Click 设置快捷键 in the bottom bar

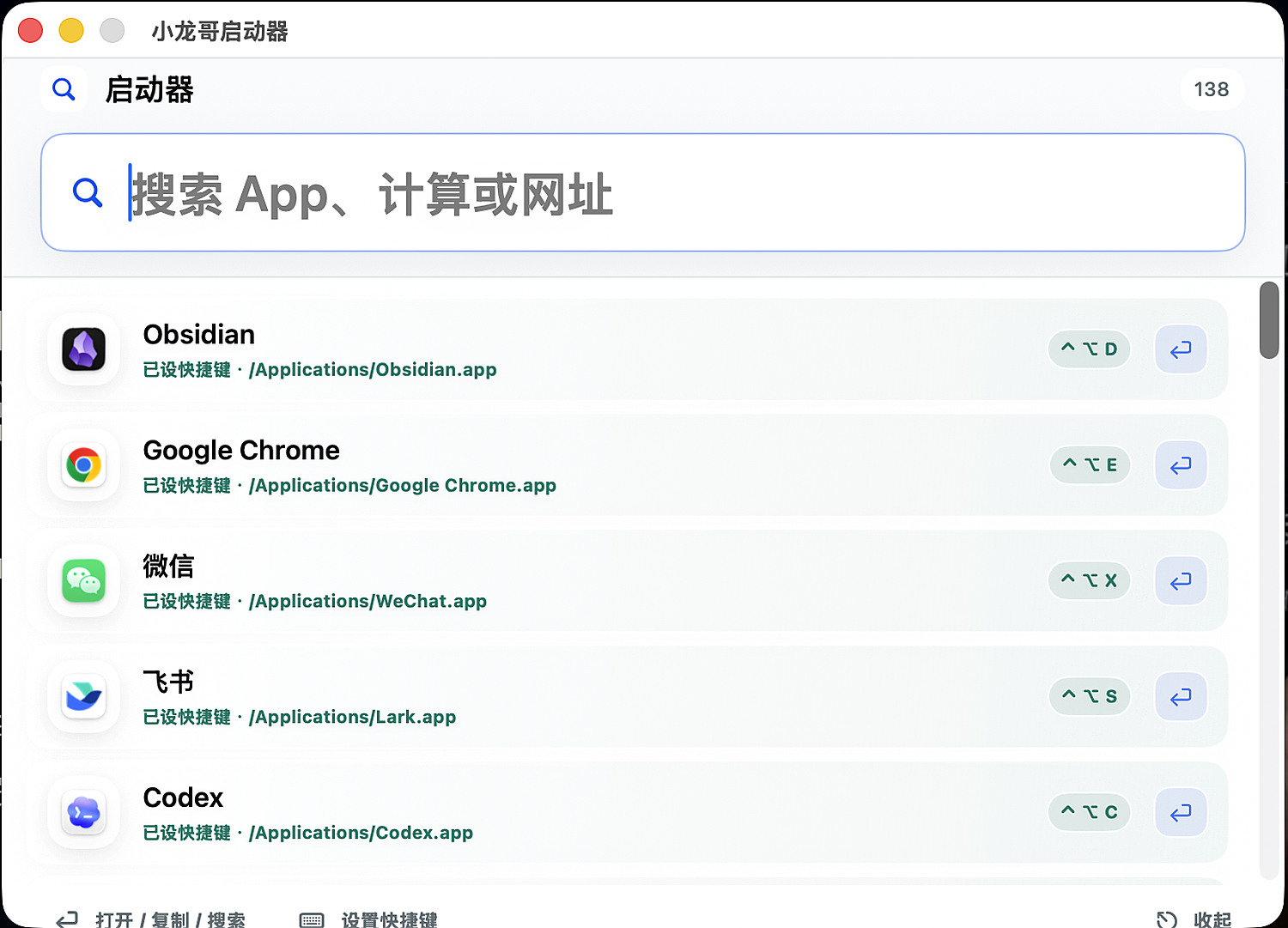click(389, 920)
